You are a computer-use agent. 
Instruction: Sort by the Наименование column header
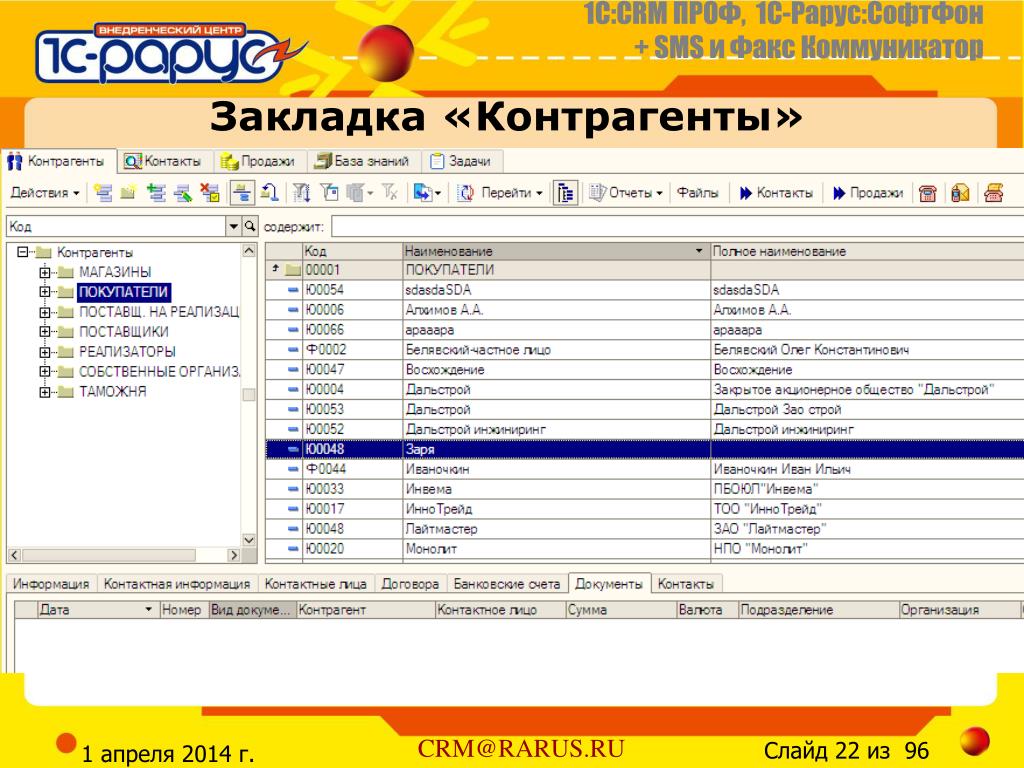[556, 251]
